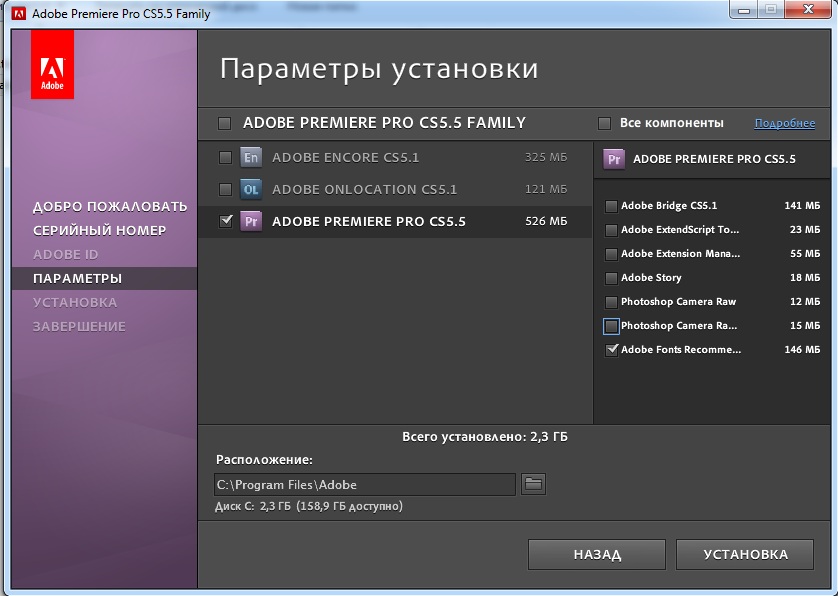Screen dimensions: 838x596
Task: Uncheck the Adobe Premiere Pro CS5.5 checkbox
Action: coord(225,221)
